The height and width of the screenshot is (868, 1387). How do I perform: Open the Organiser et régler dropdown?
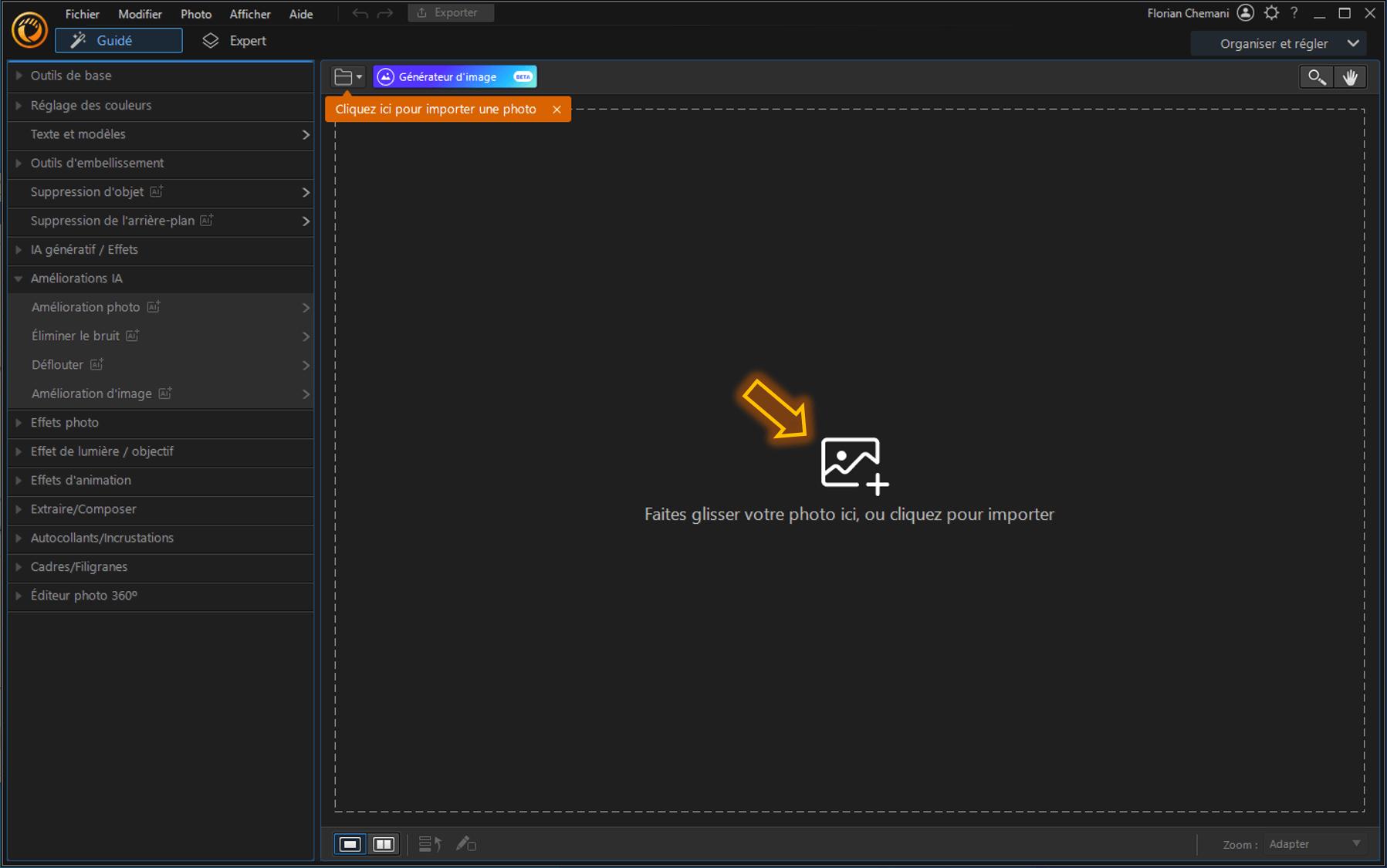pyautogui.click(x=1279, y=43)
